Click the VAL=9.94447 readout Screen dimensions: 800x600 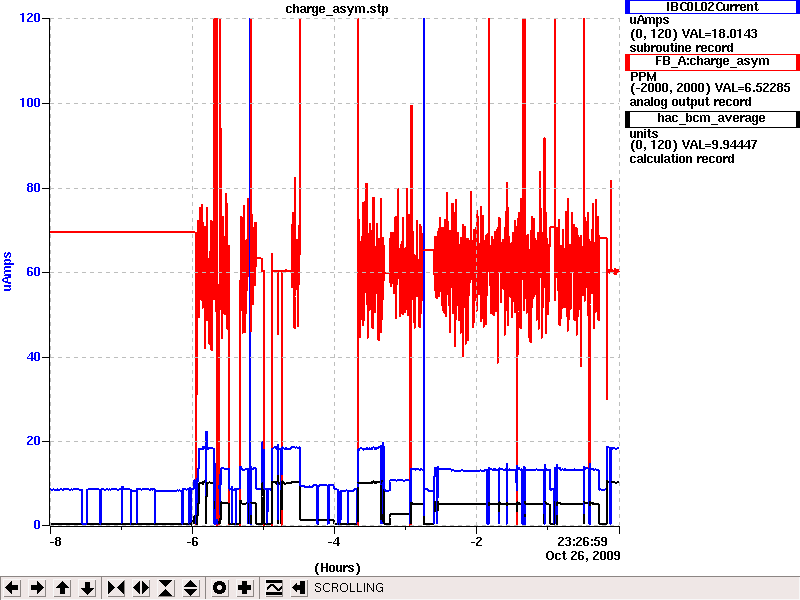click(x=719, y=145)
